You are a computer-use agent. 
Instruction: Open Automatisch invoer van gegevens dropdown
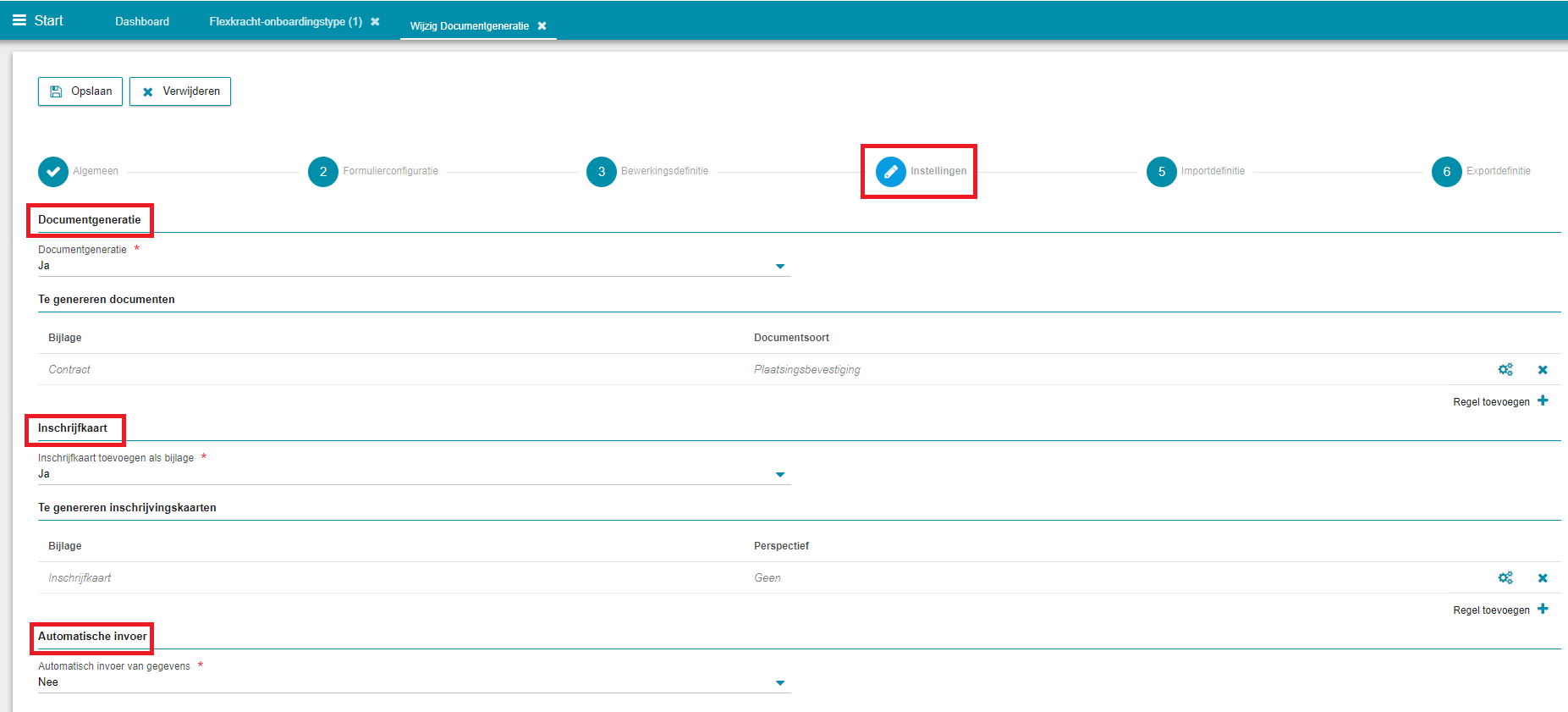[x=779, y=683]
